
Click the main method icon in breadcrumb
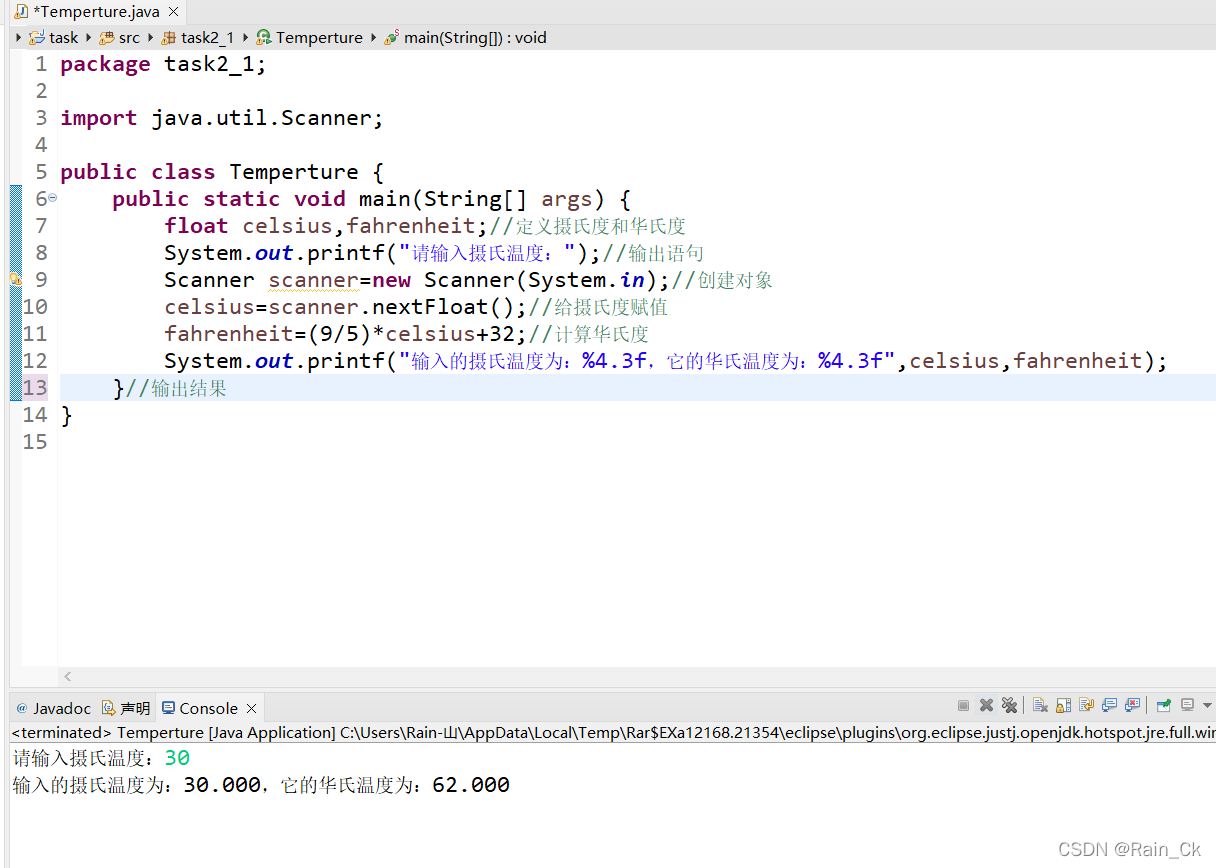coord(392,37)
